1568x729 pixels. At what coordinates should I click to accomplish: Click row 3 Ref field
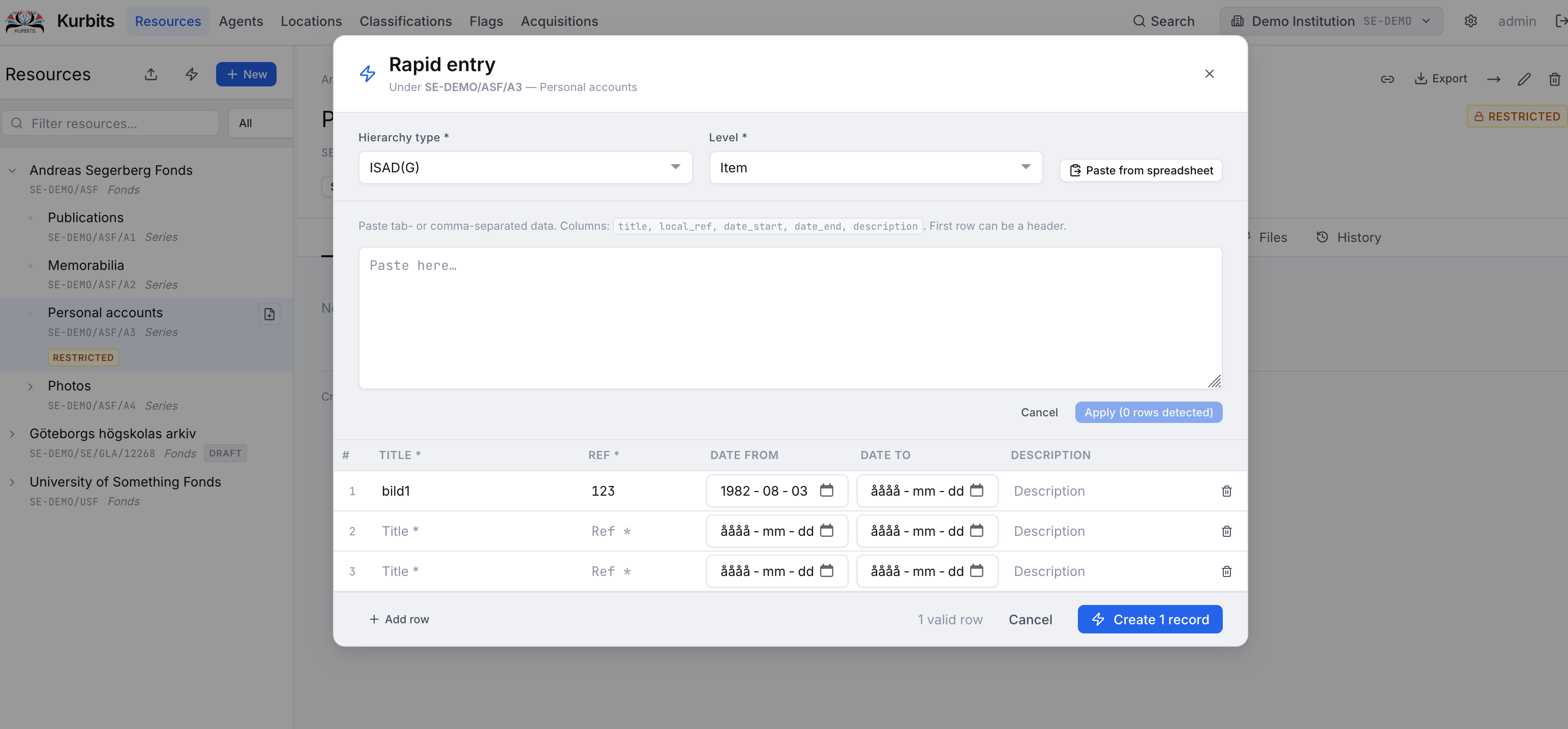point(642,571)
